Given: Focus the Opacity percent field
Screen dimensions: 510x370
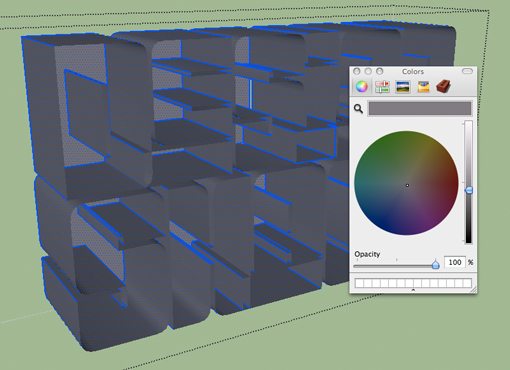Looking at the screenshot, I should 455,262.
